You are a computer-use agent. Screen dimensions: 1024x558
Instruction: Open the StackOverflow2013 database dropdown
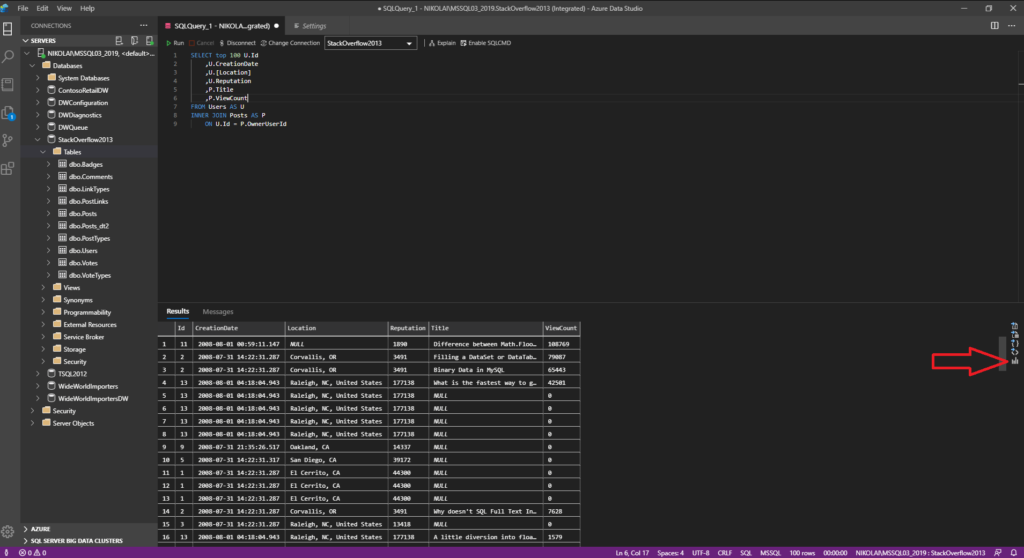coord(370,43)
